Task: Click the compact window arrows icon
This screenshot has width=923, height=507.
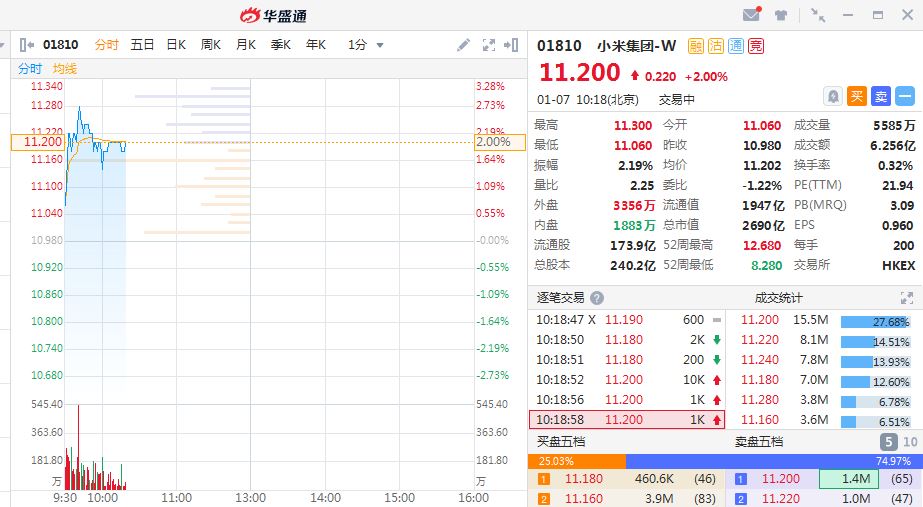Action: point(818,15)
